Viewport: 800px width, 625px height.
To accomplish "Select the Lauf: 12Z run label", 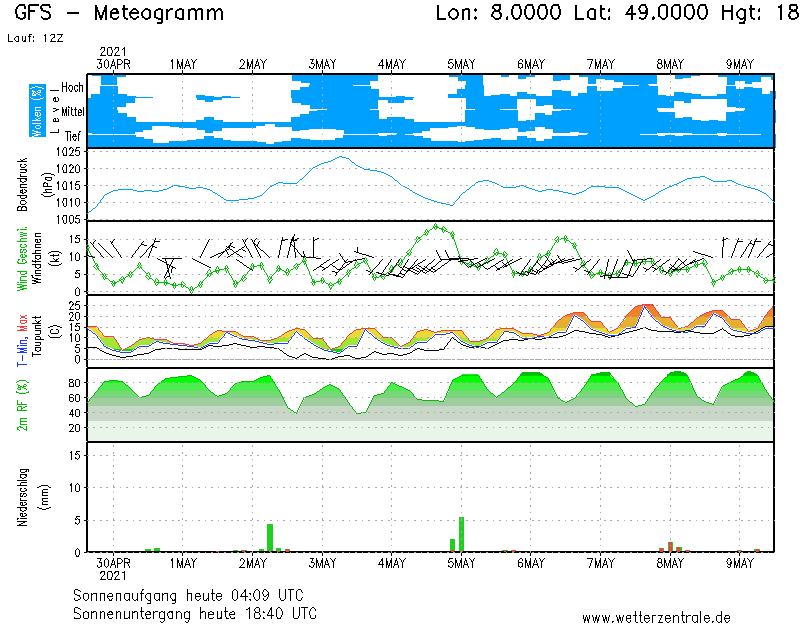I will (34, 38).
